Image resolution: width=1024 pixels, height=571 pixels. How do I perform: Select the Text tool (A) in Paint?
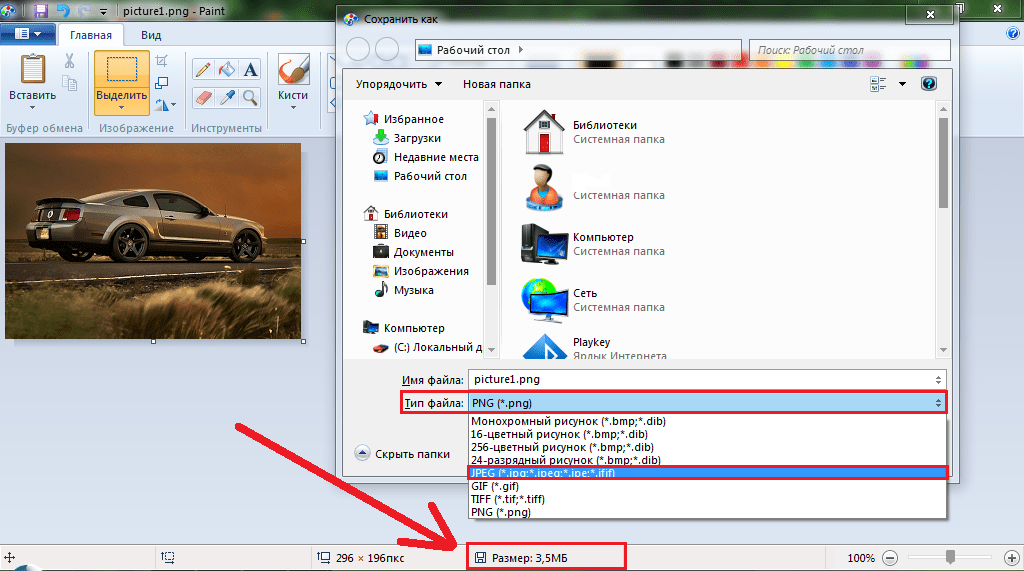[250, 69]
